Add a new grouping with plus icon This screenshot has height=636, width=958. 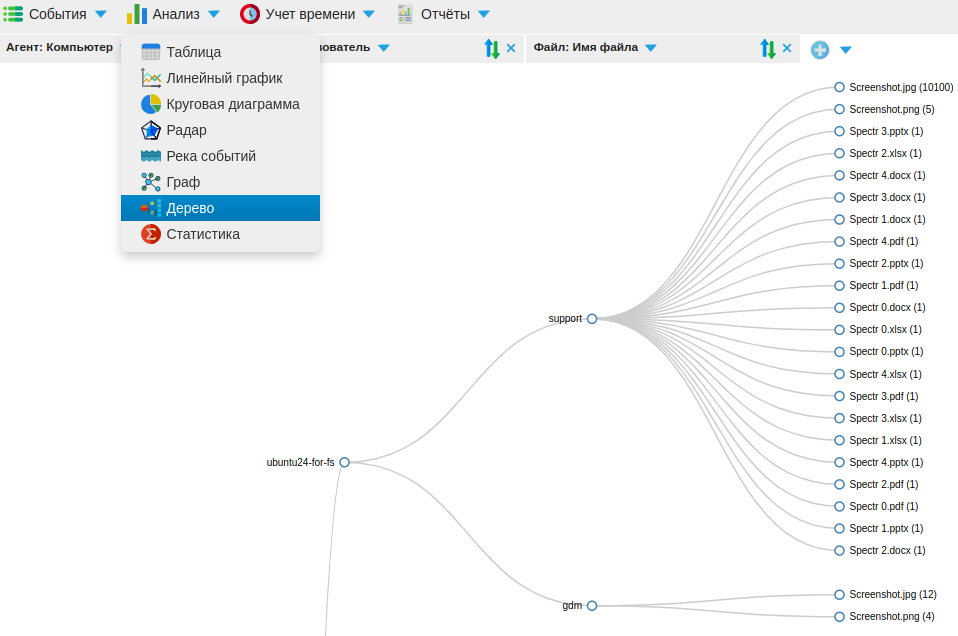(819, 49)
